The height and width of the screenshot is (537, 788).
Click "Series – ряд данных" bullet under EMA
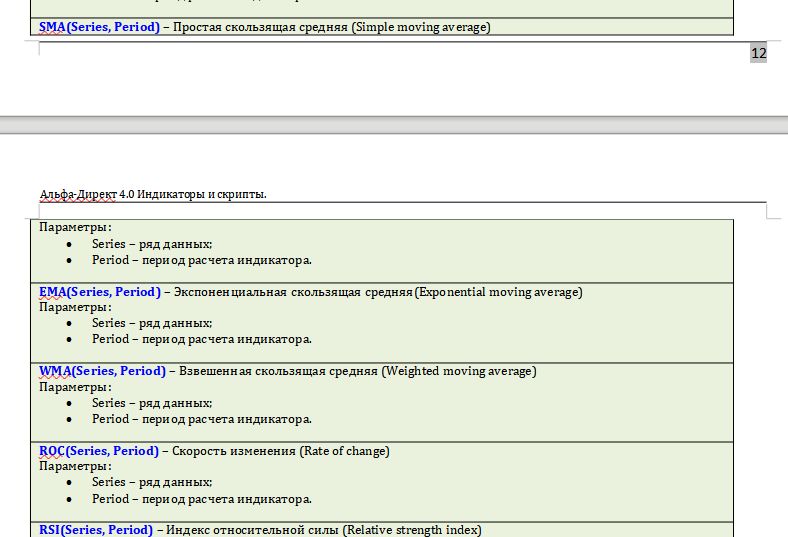tap(152, 323)
